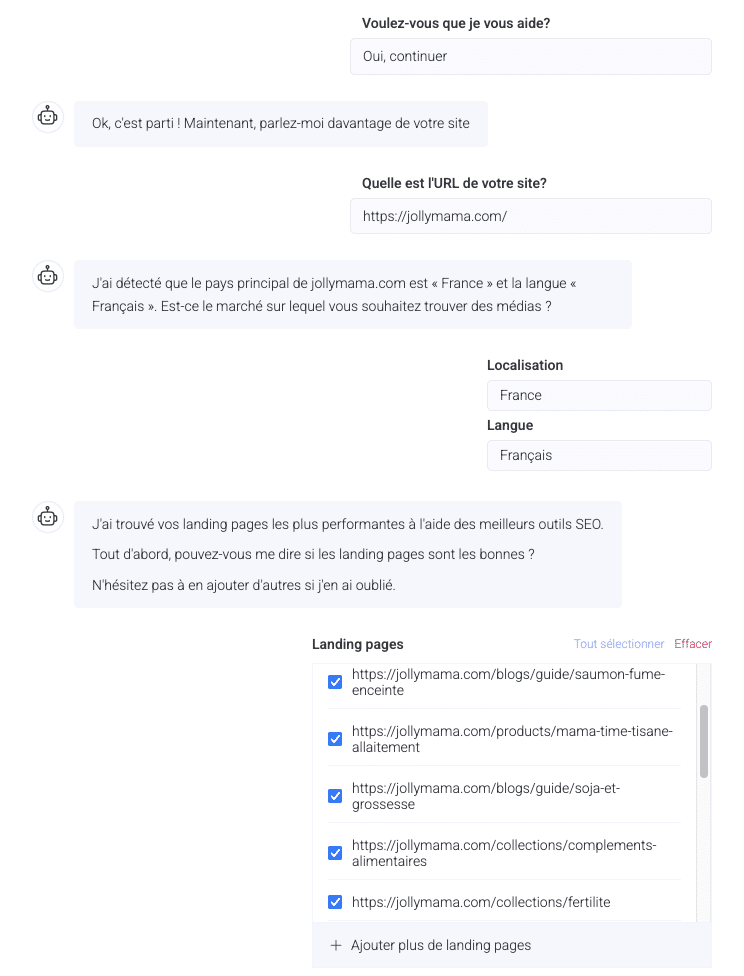Click the plus icon to add landing pages
The height and width of the screenshot is (976, 744).
(336, 945)
